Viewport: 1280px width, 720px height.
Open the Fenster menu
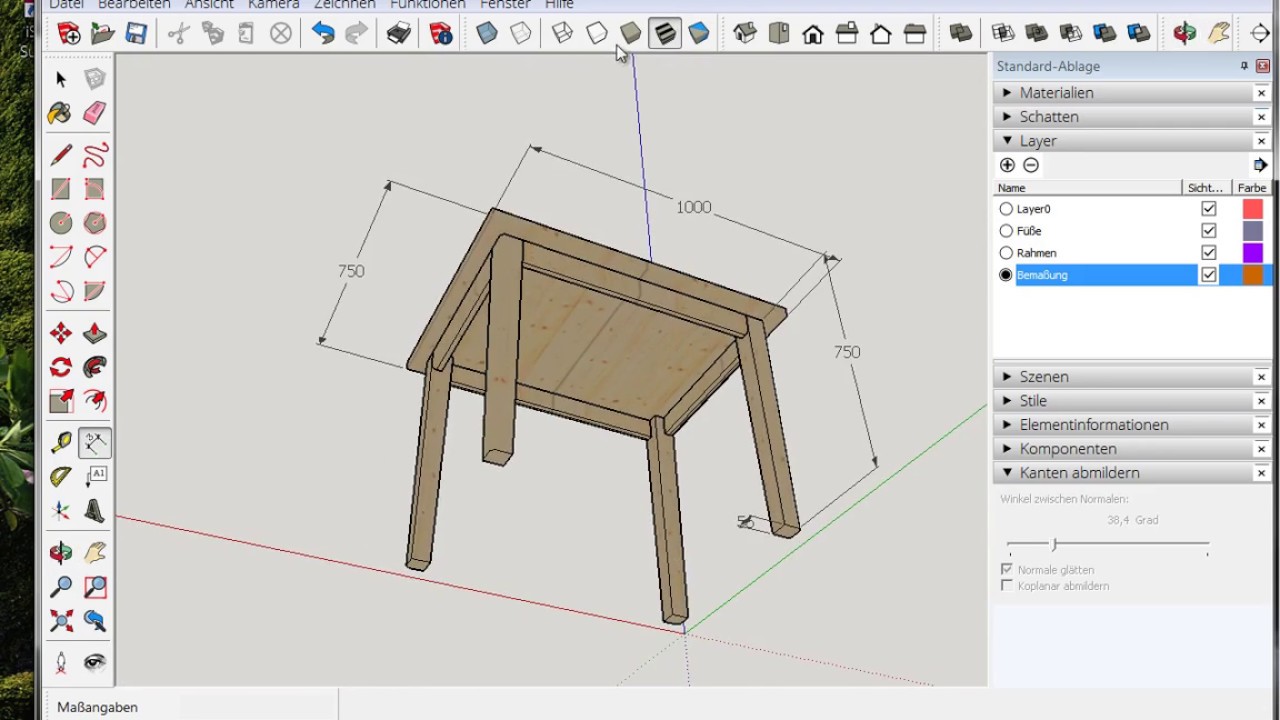click(x=505, y=5)
